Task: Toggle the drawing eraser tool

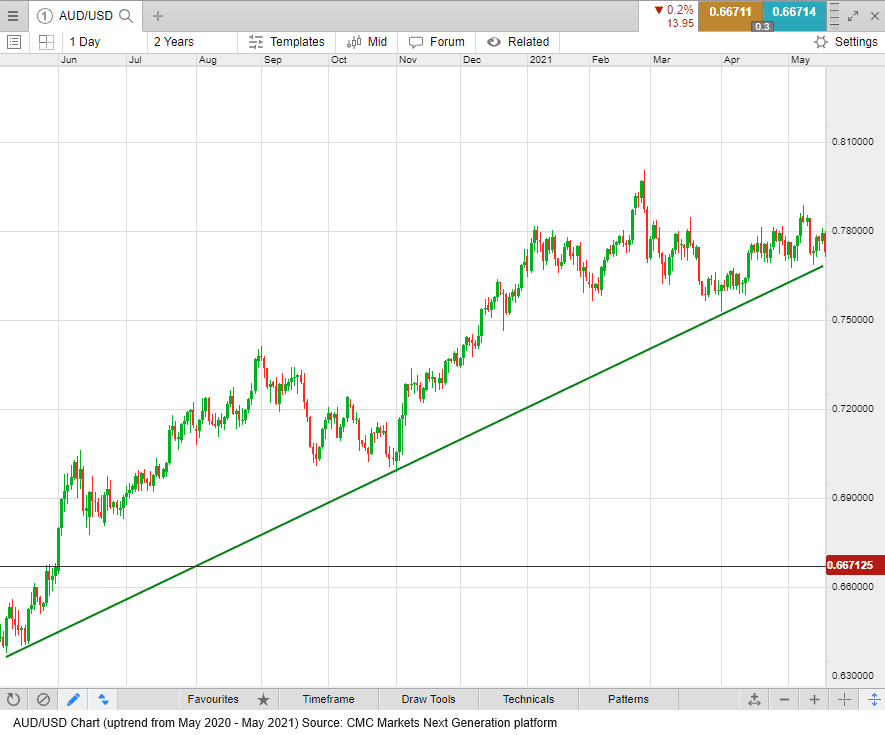Action: click(x=41, y=699)
